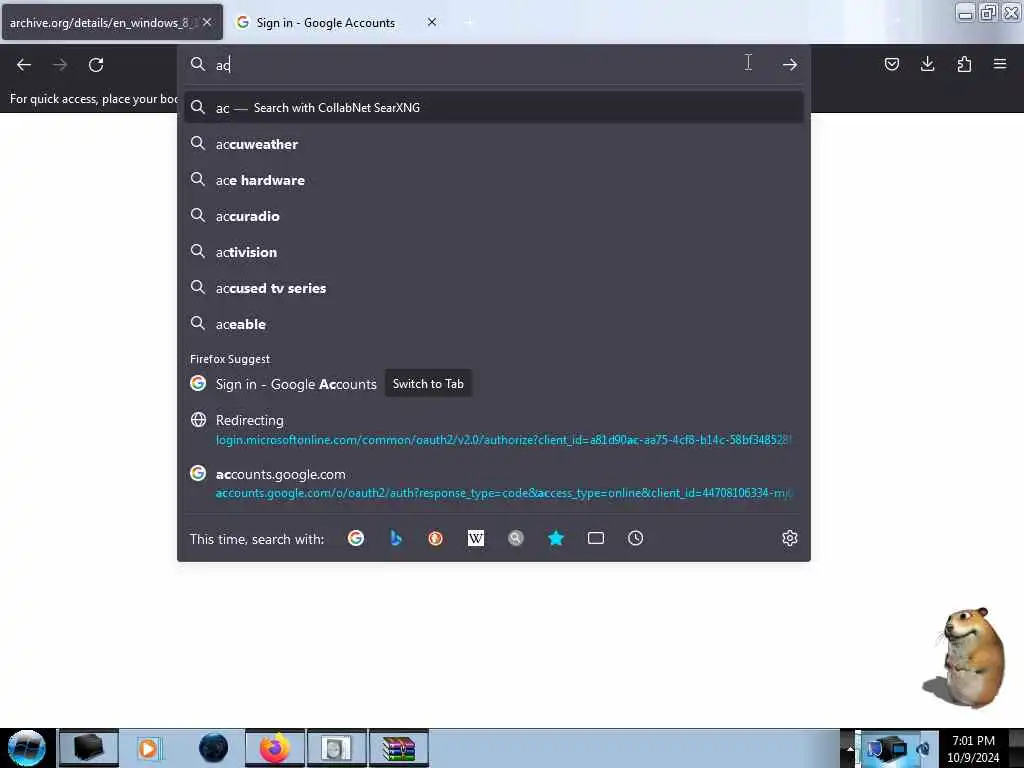Choose the activision suggestion
The image size is (1024, 768).
click(494, 252)
